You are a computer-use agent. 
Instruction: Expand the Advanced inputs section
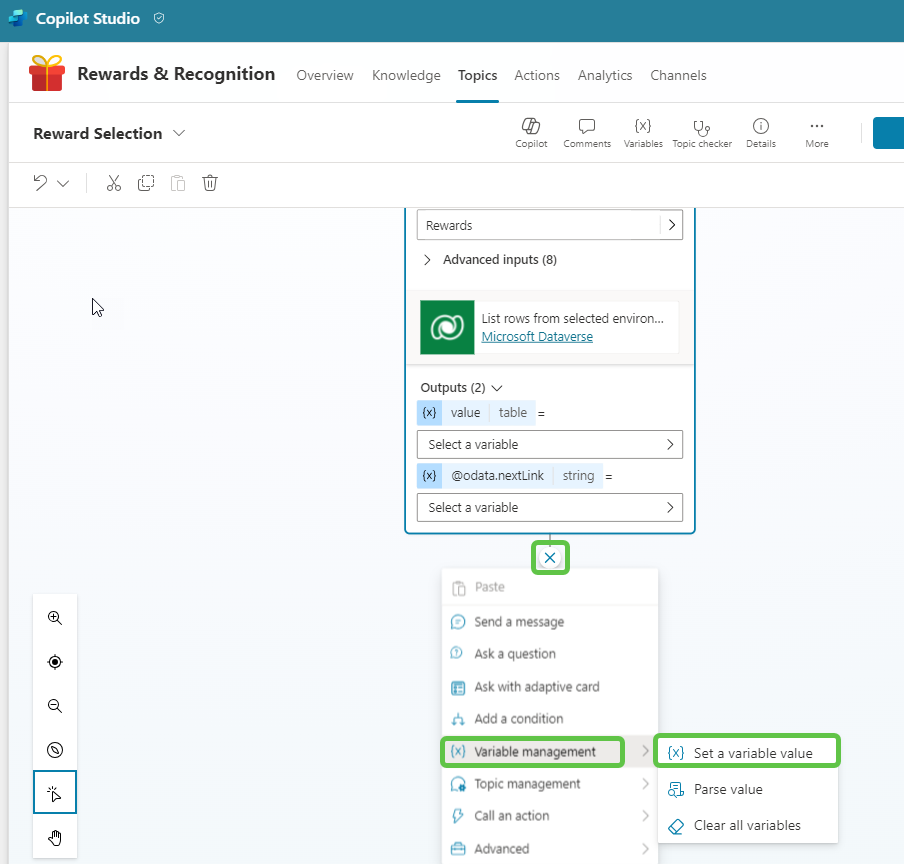(x=490, y=260)
